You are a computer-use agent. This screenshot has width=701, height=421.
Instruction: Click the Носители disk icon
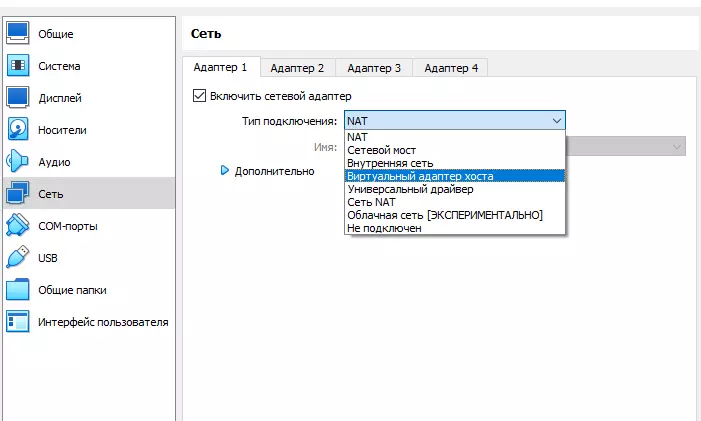click(x=18, y=130)
